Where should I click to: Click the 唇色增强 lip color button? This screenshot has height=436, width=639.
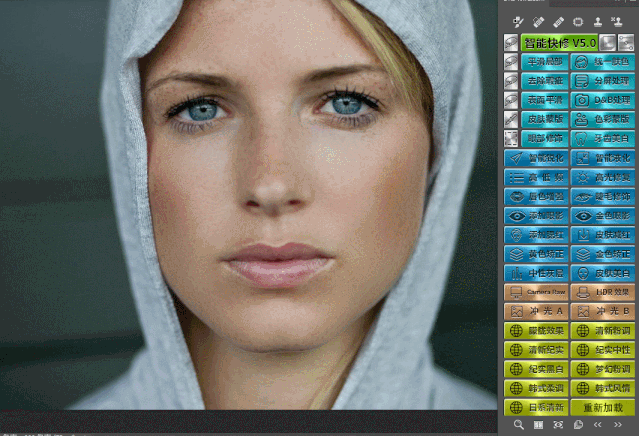point(536,196)
